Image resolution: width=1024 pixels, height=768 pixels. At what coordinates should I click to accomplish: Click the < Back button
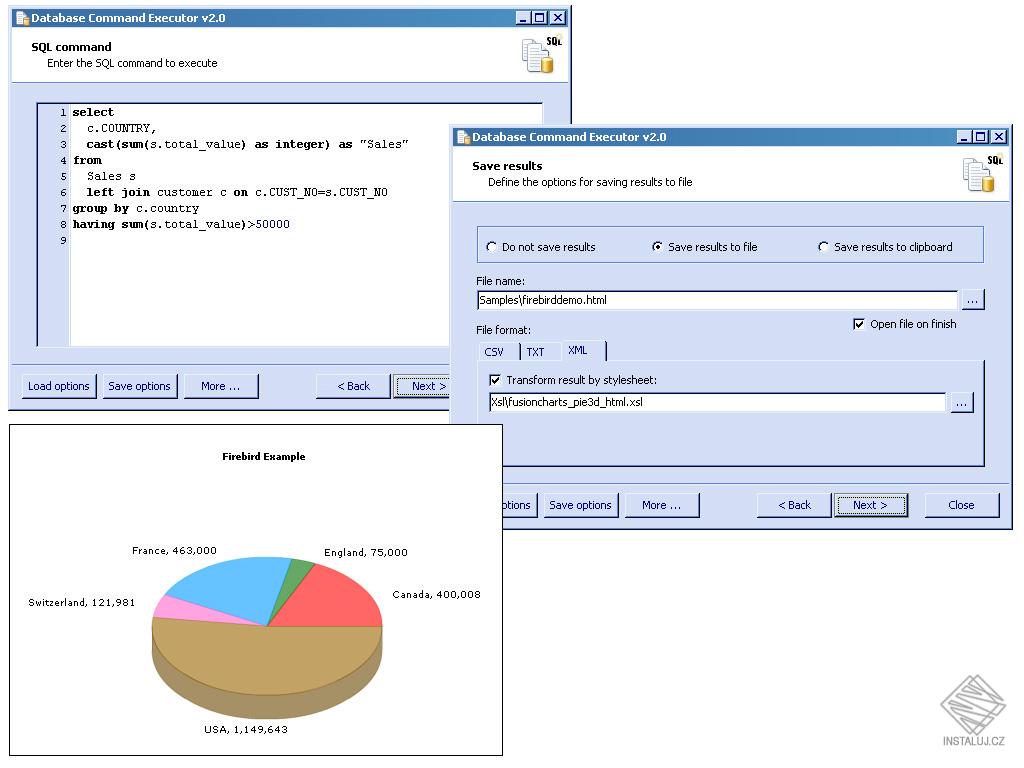(x=793, y=505)
